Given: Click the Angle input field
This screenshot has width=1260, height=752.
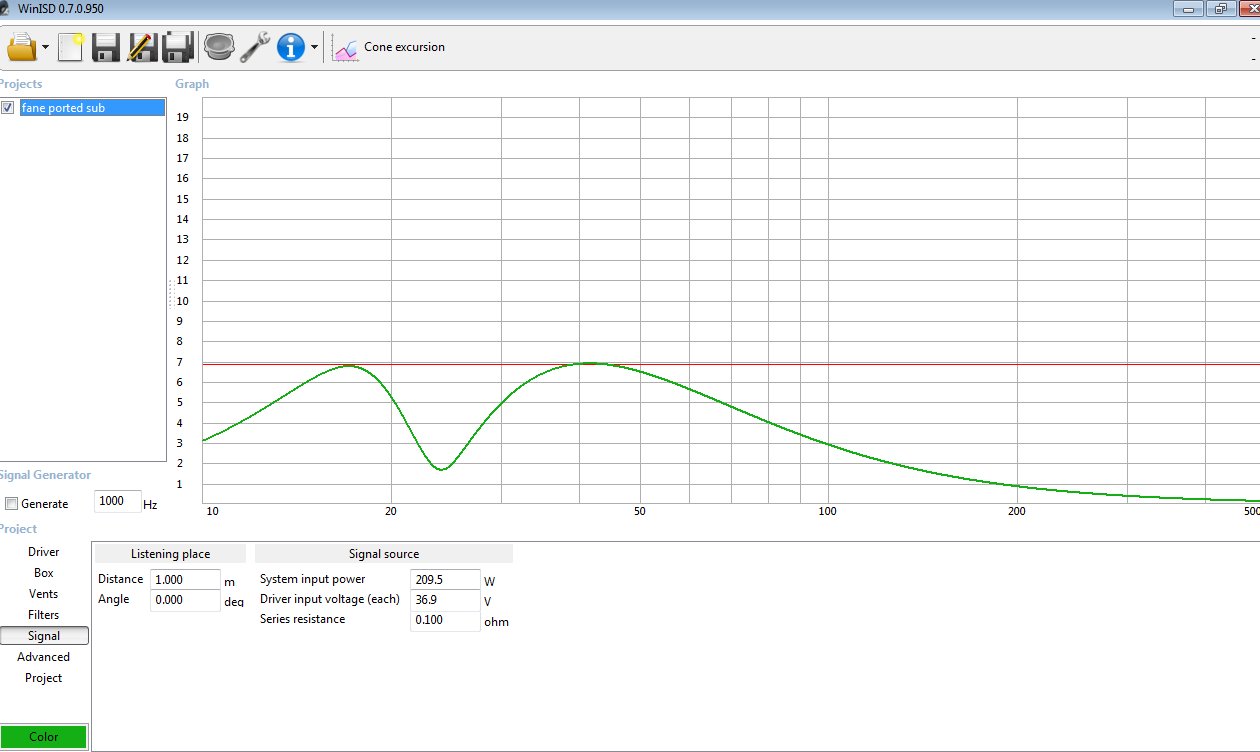Looking at the screenshot, I should pyautogui.click(x=185, y=600).
